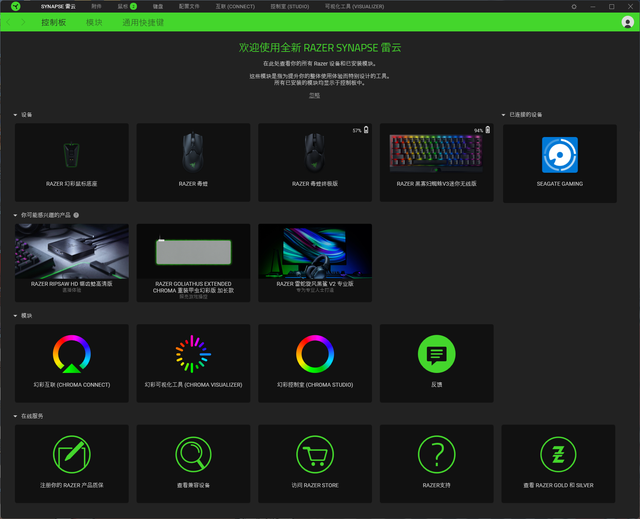
Task: Open the user account avatar
Action: click(x=627, y=22)
